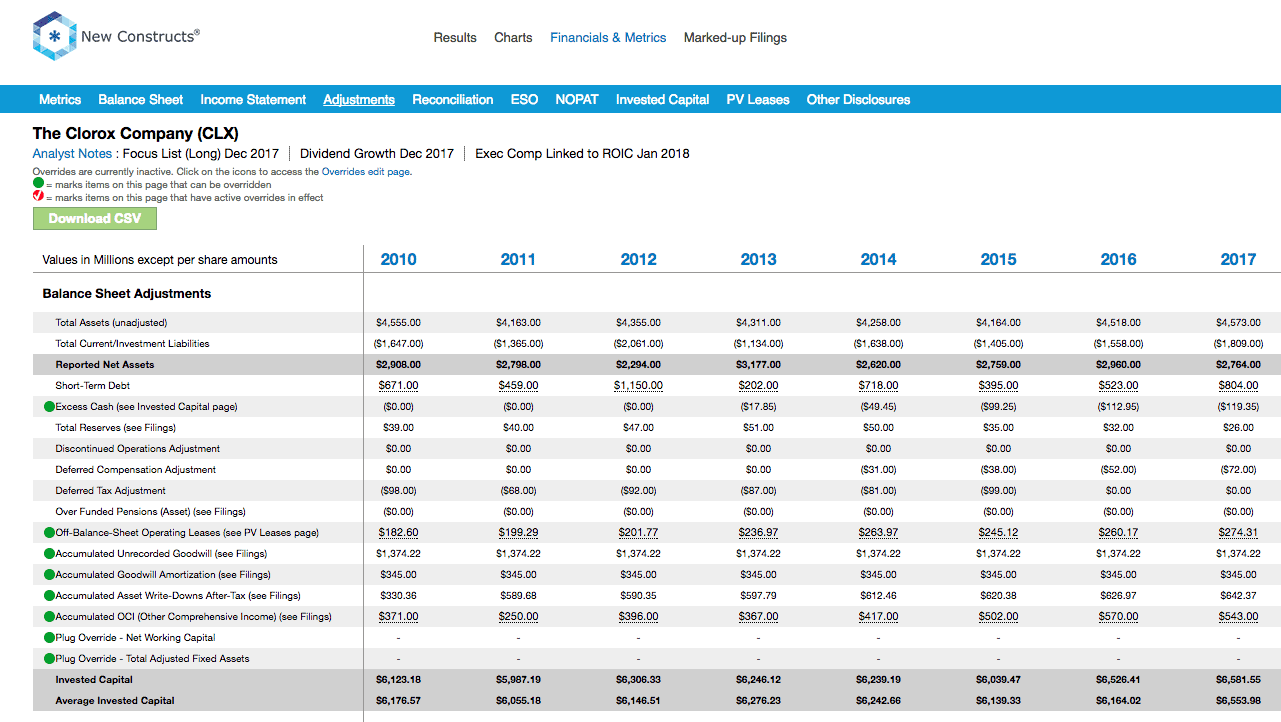Image resolution: width=1281 pixels, height=722 pixels.
Task: Open the Reconciliation sub-tab
Action: pyautogui.click(x=453, y=99)
